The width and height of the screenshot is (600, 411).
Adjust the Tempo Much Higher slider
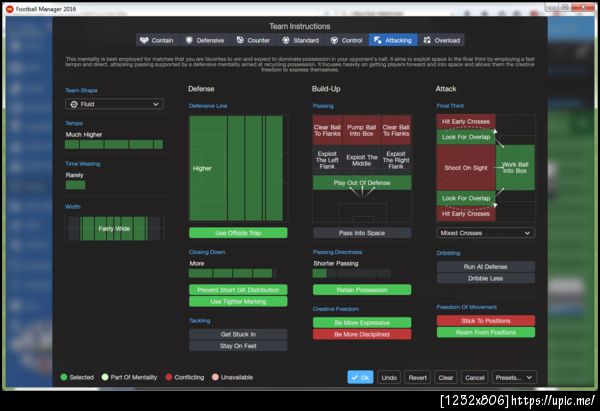(x=114, y=144)
